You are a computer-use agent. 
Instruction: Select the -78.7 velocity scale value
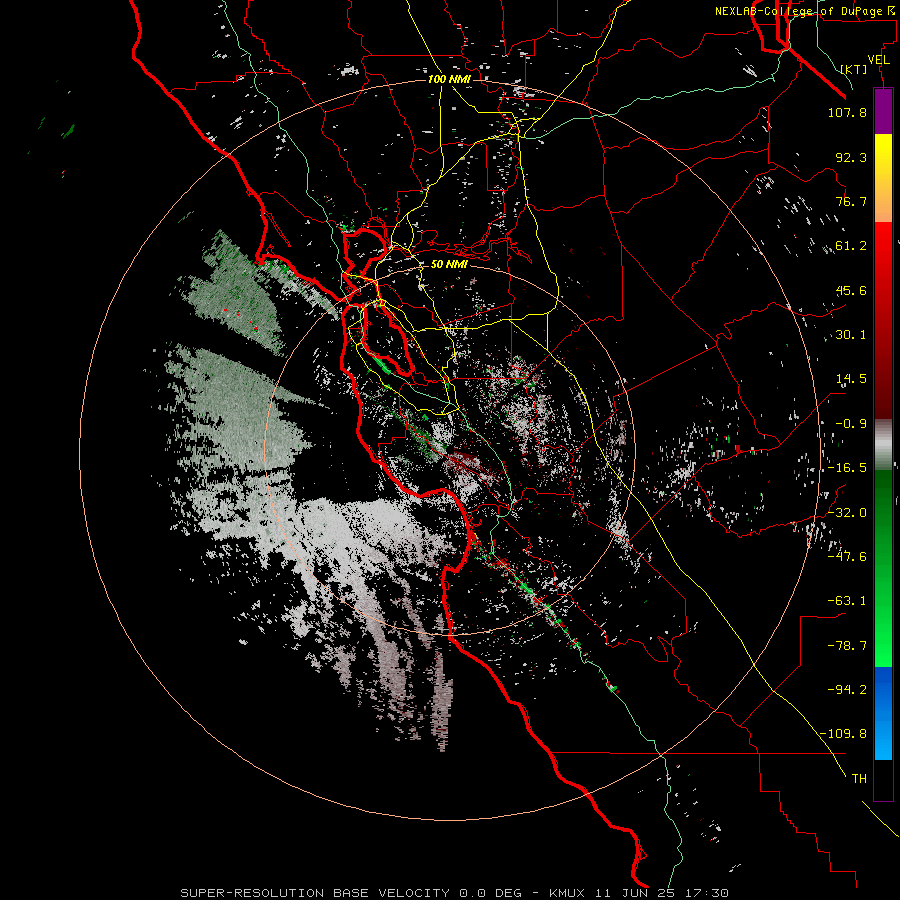tap(847, 646)
